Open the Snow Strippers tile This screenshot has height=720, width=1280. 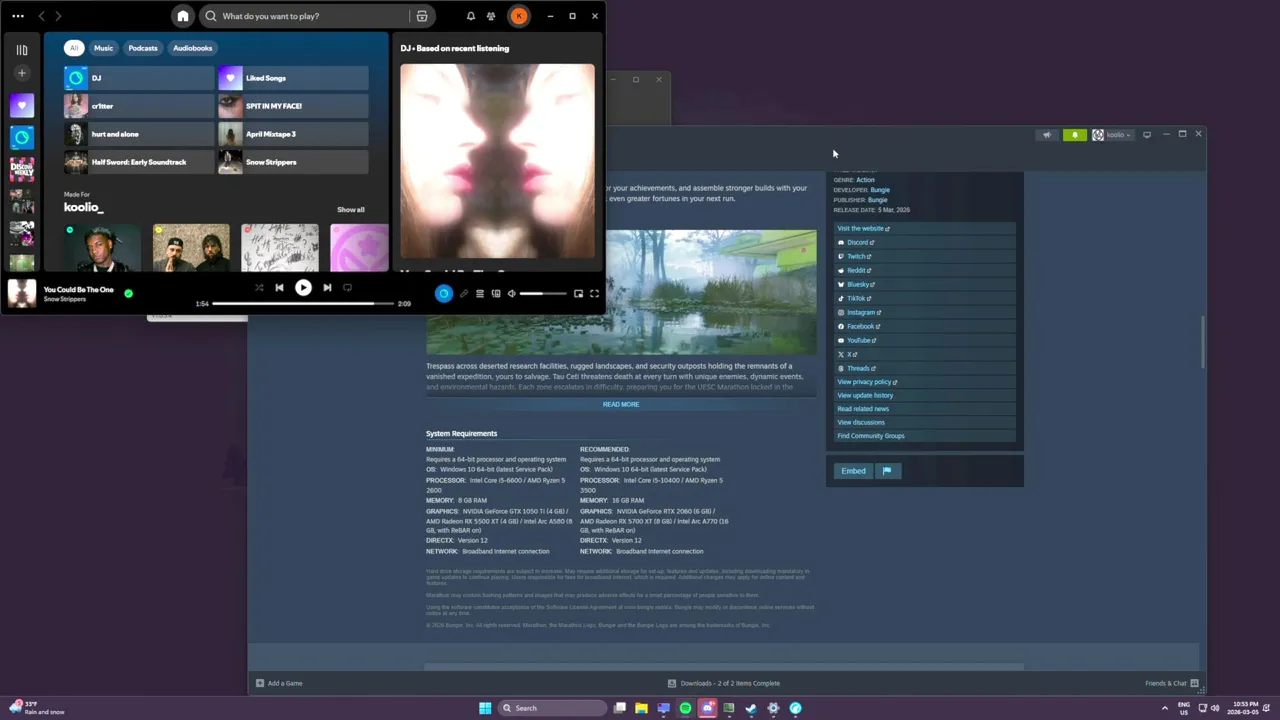[x=293, y=162]
